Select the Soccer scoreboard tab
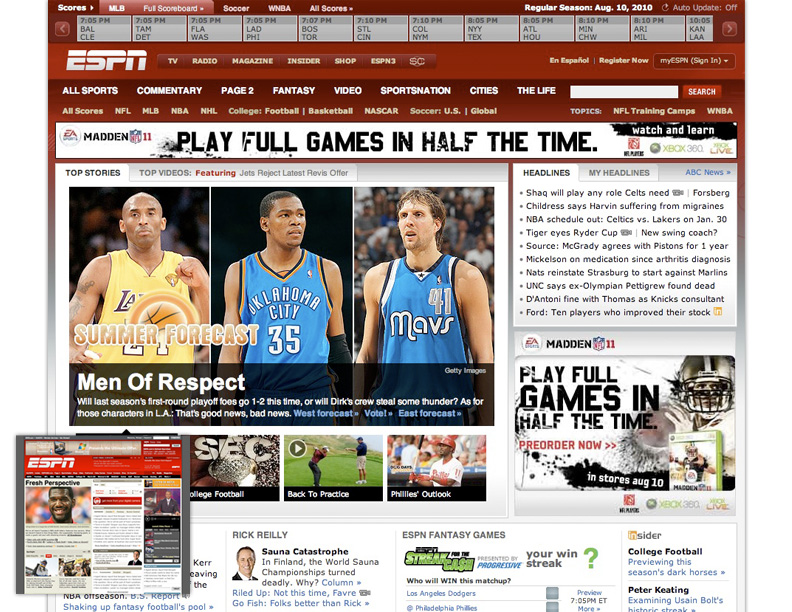 pos(236,8)
